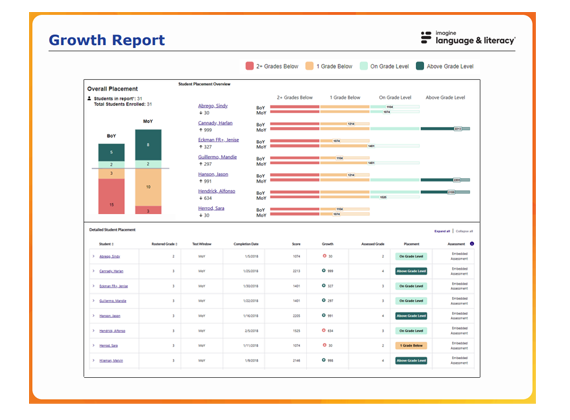570x420 pixels.
Task: Click the BoY red segment labeled 15
Action: (111, 196)
